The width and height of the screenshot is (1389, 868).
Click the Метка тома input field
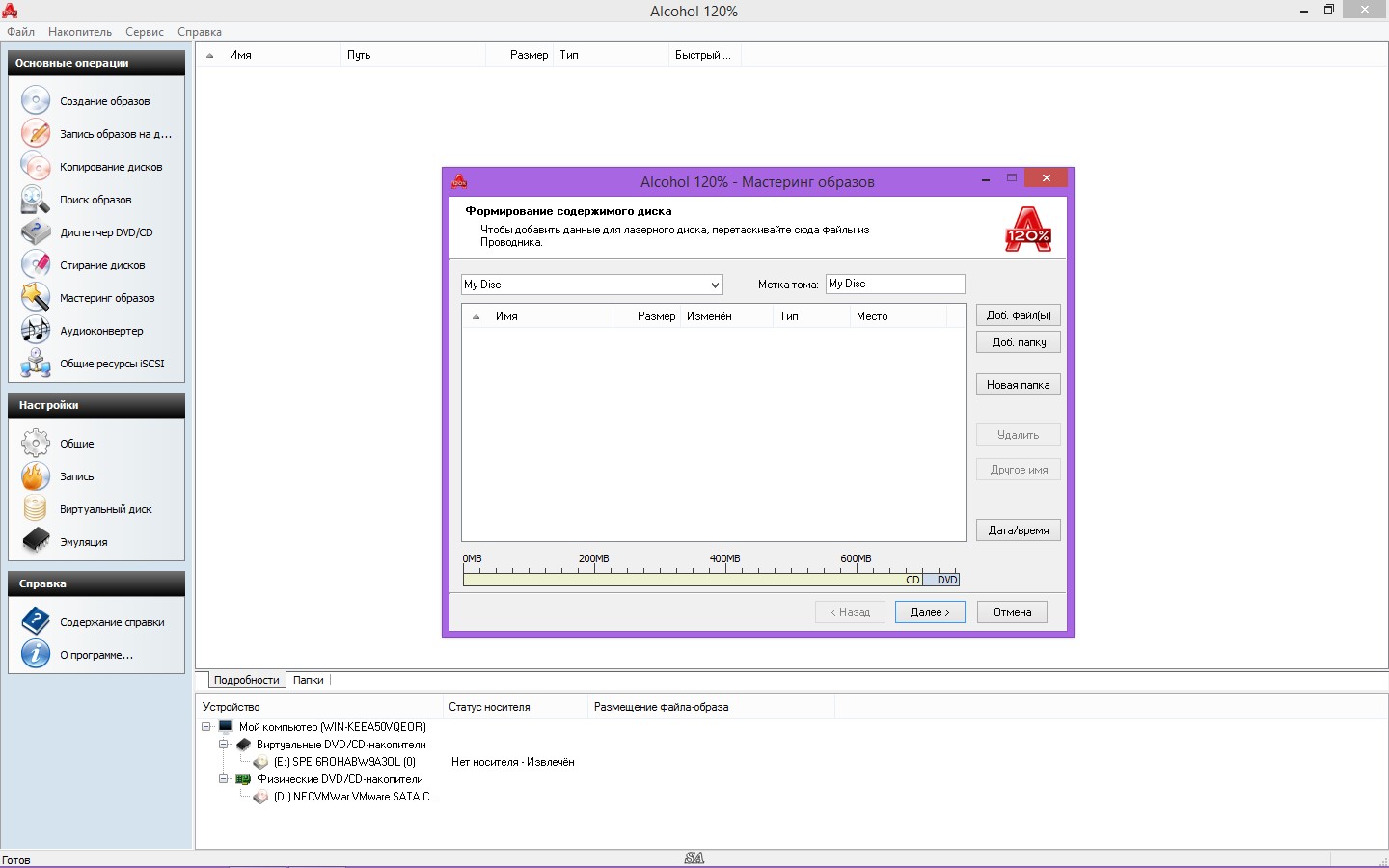(895, 284)
